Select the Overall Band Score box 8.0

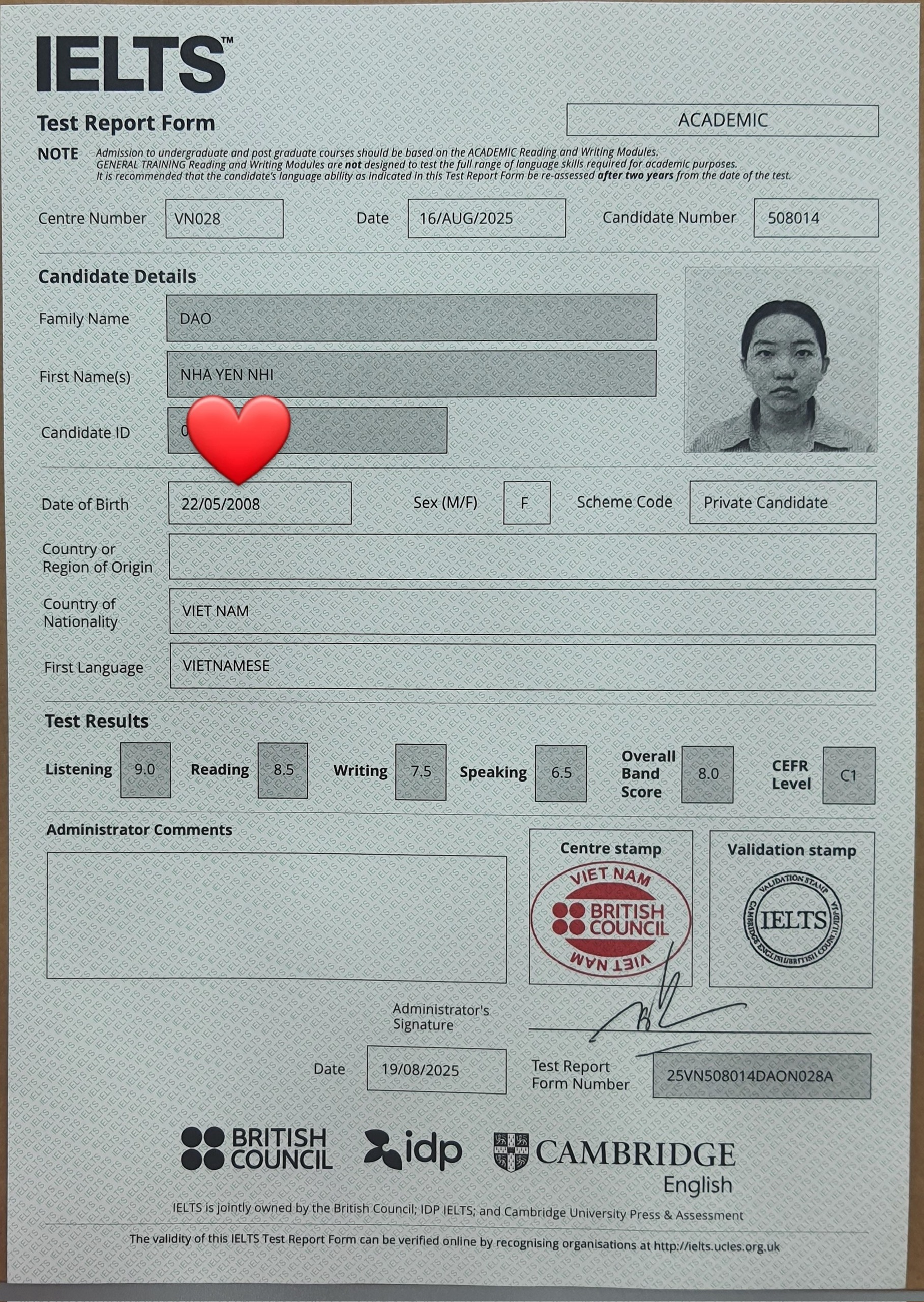707,775
